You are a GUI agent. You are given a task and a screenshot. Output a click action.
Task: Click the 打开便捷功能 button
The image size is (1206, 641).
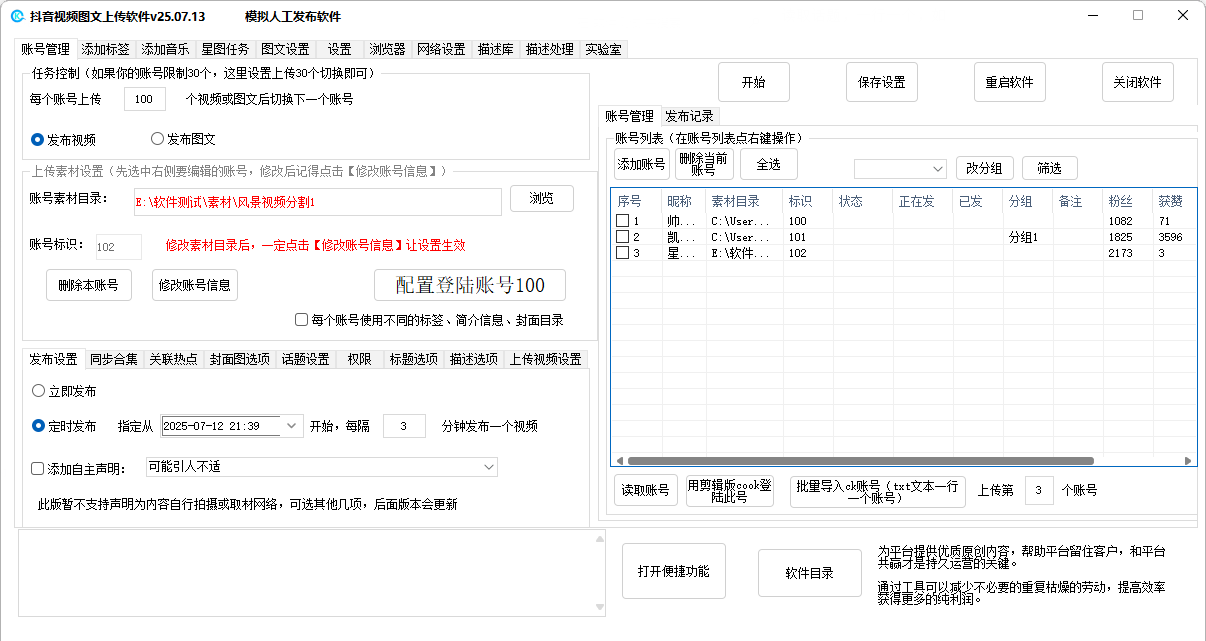pyautogui.click(x=674, y=571)
